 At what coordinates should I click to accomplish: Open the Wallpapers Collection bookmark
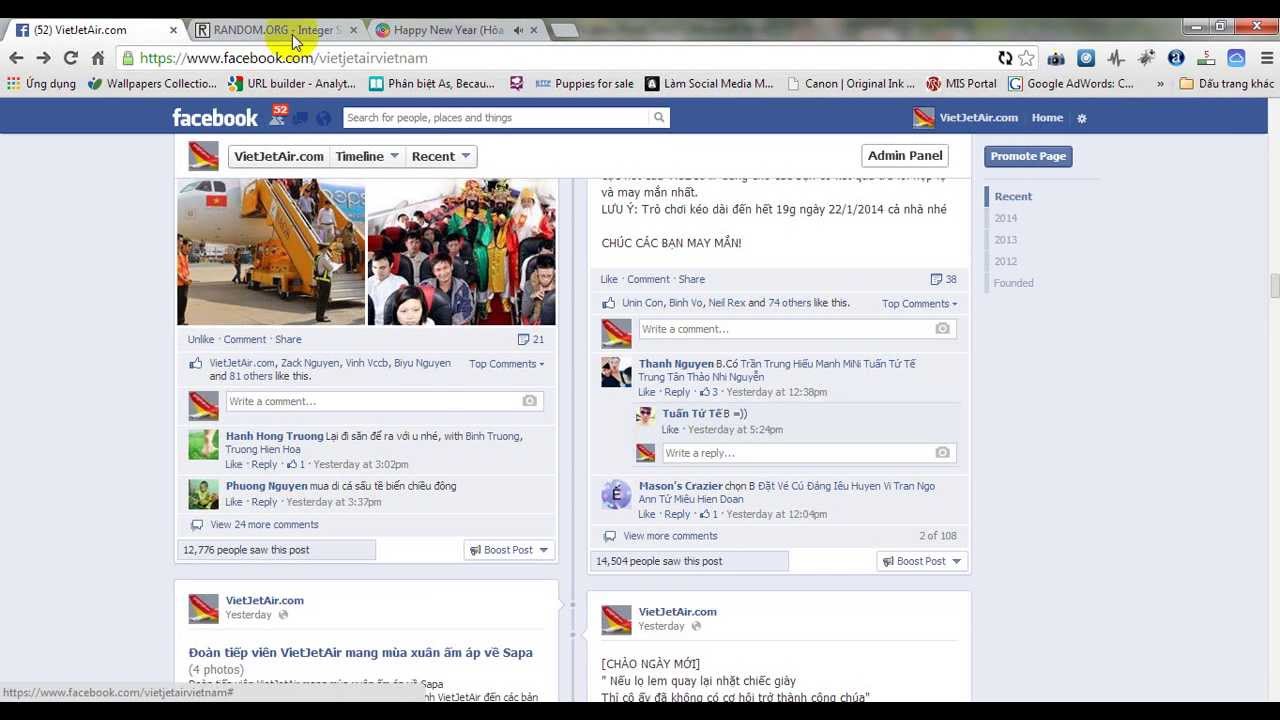152,84
